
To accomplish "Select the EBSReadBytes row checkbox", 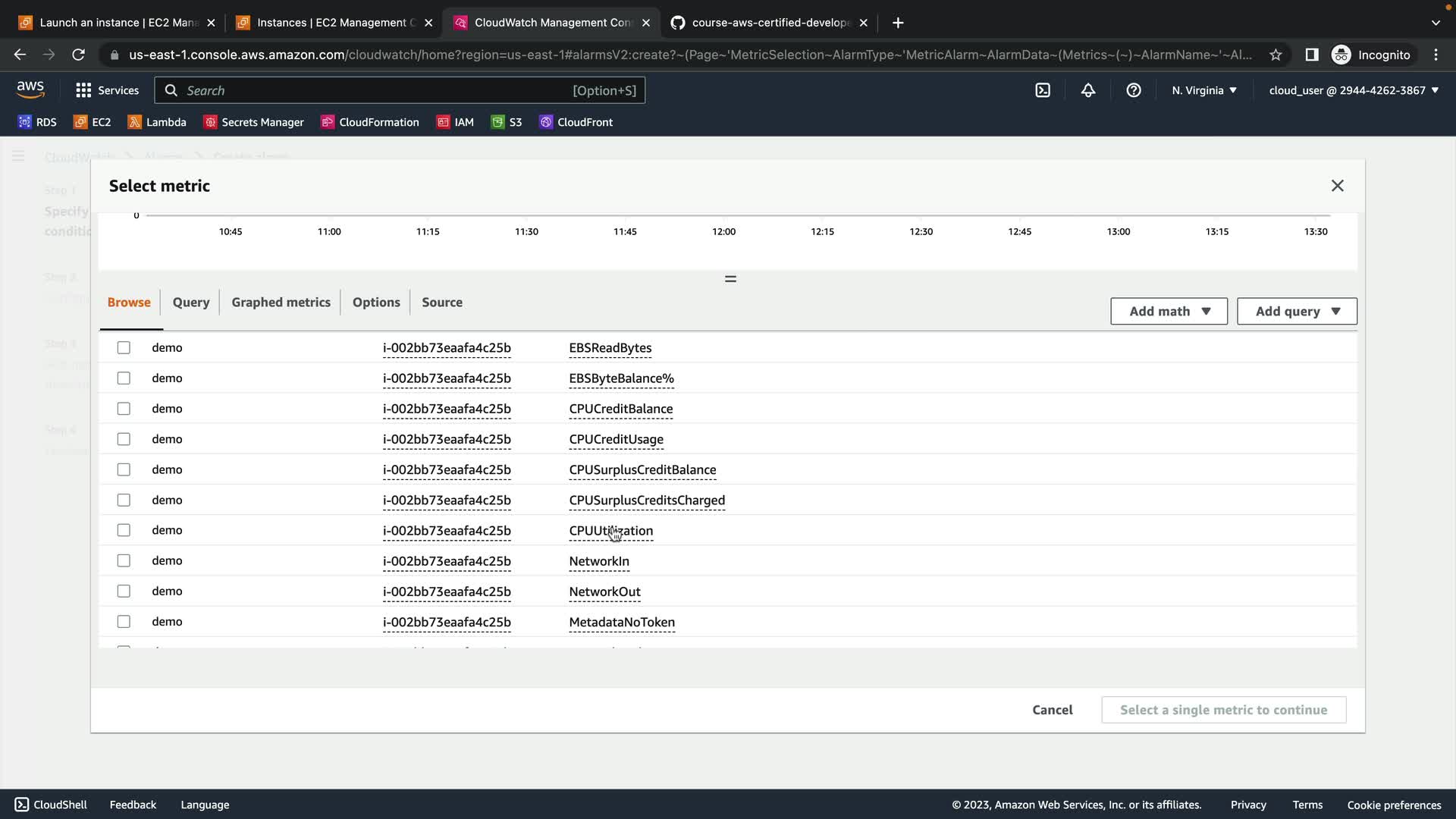I will pos(124,347).
